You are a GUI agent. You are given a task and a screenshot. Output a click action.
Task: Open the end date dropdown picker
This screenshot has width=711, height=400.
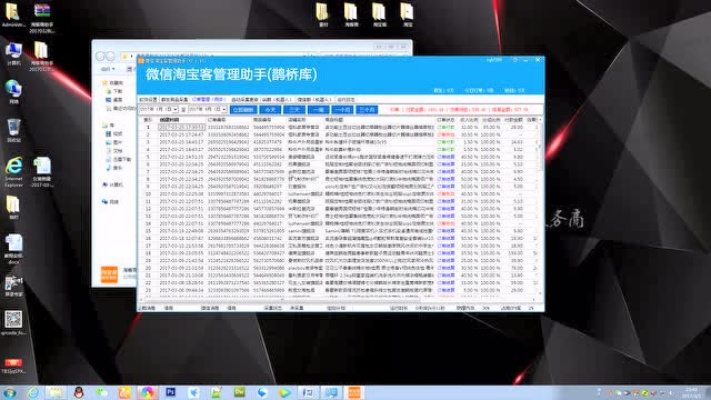pyautogui.click(x=224, y=110)
